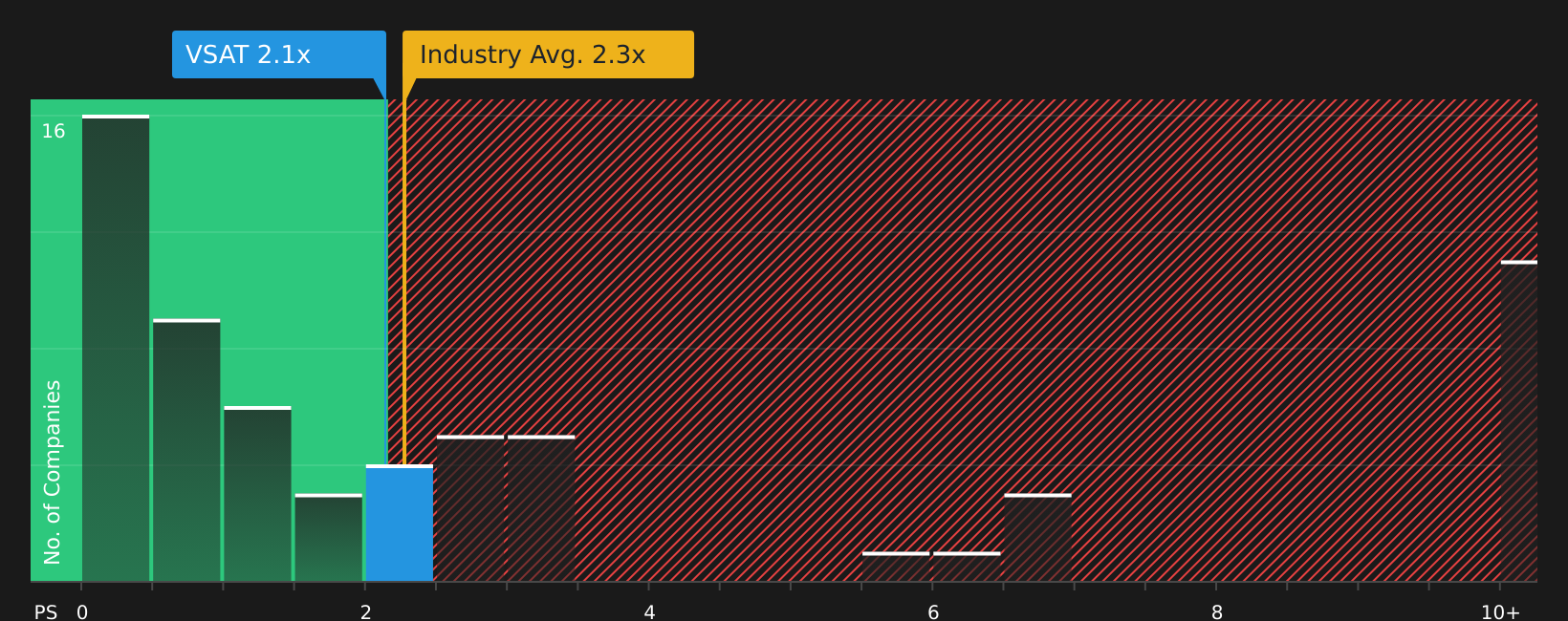Image resolution: width=1568 pixels, height=621 pixels.
Task: Click the x-axis tick label 4
Action: [x=649, y=612]
